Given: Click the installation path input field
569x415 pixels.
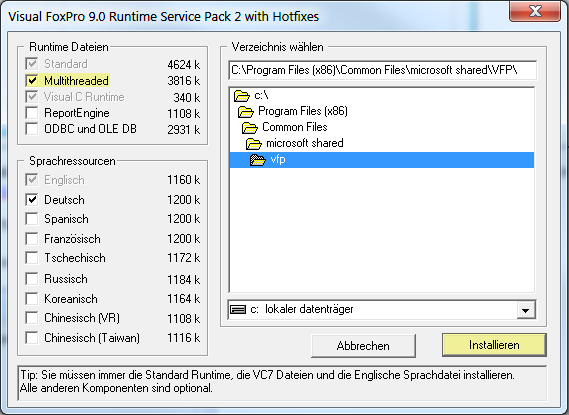Looking at the screenshot, I should [382, 70].
